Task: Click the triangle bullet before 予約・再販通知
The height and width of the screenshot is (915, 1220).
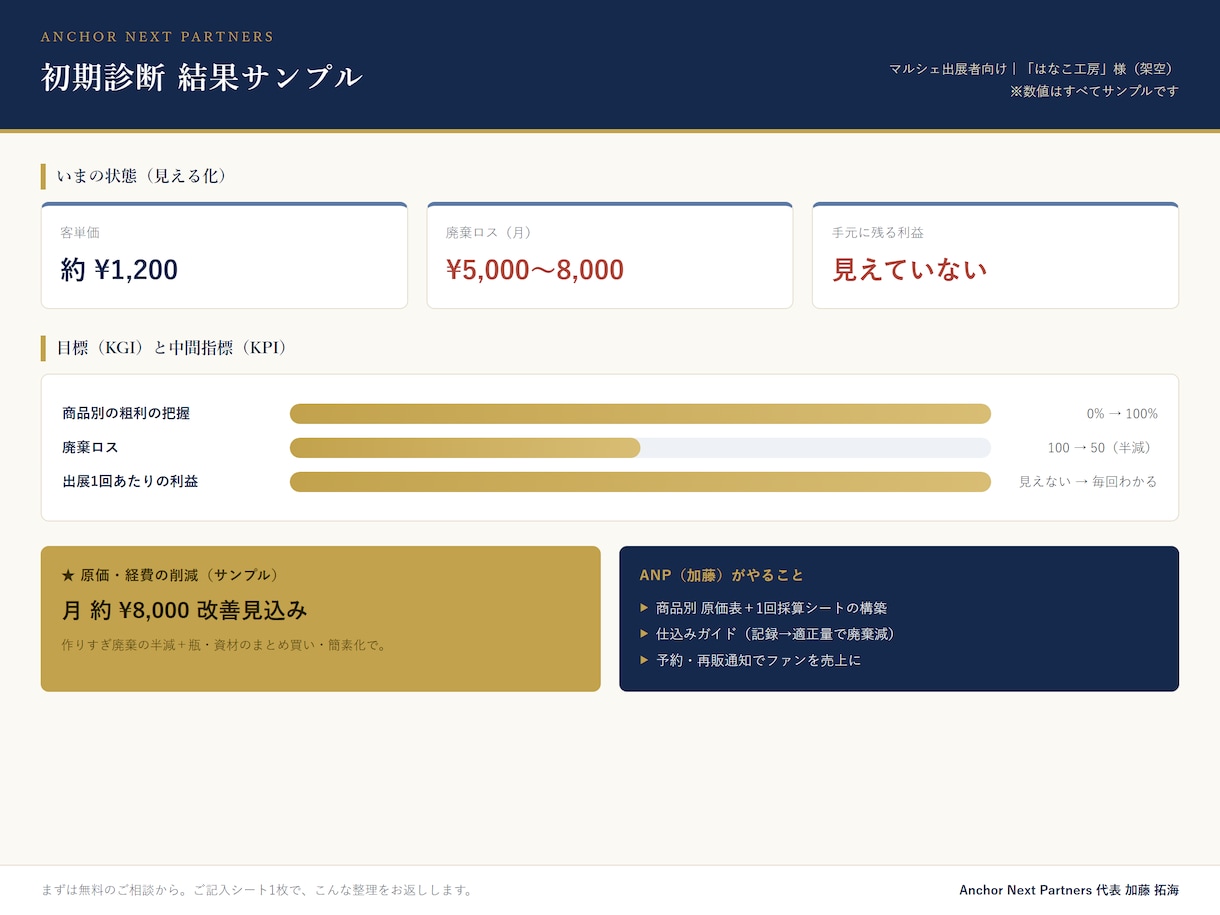Action: [644, 659]
